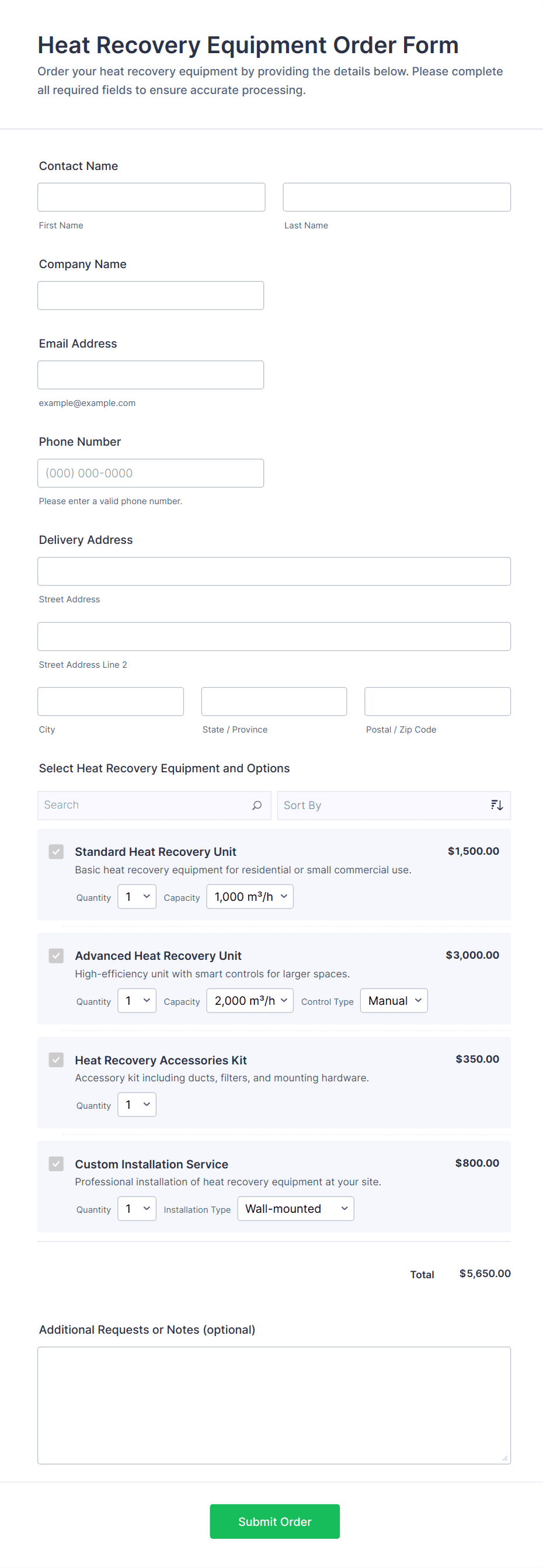Click the search magnifier icon
543x1568 pixels.
point(256,805)
